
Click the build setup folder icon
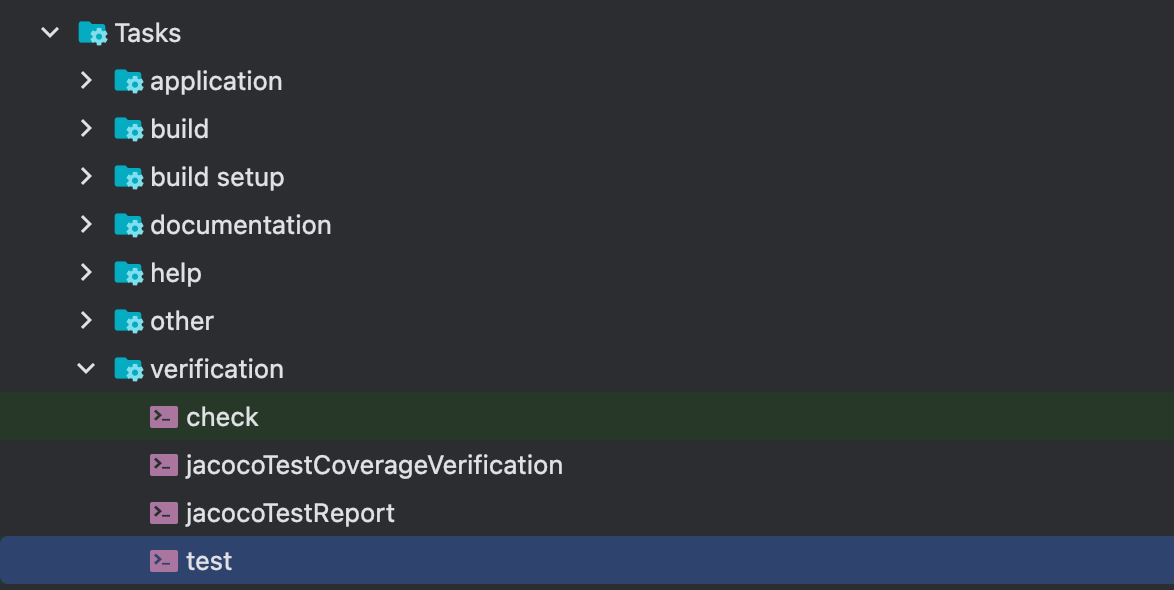tap(129, 177)
